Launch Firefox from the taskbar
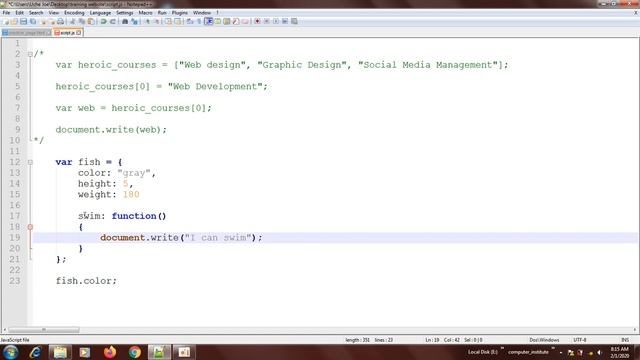Screen dimensions: 640x360 click(x=110, y=352)
